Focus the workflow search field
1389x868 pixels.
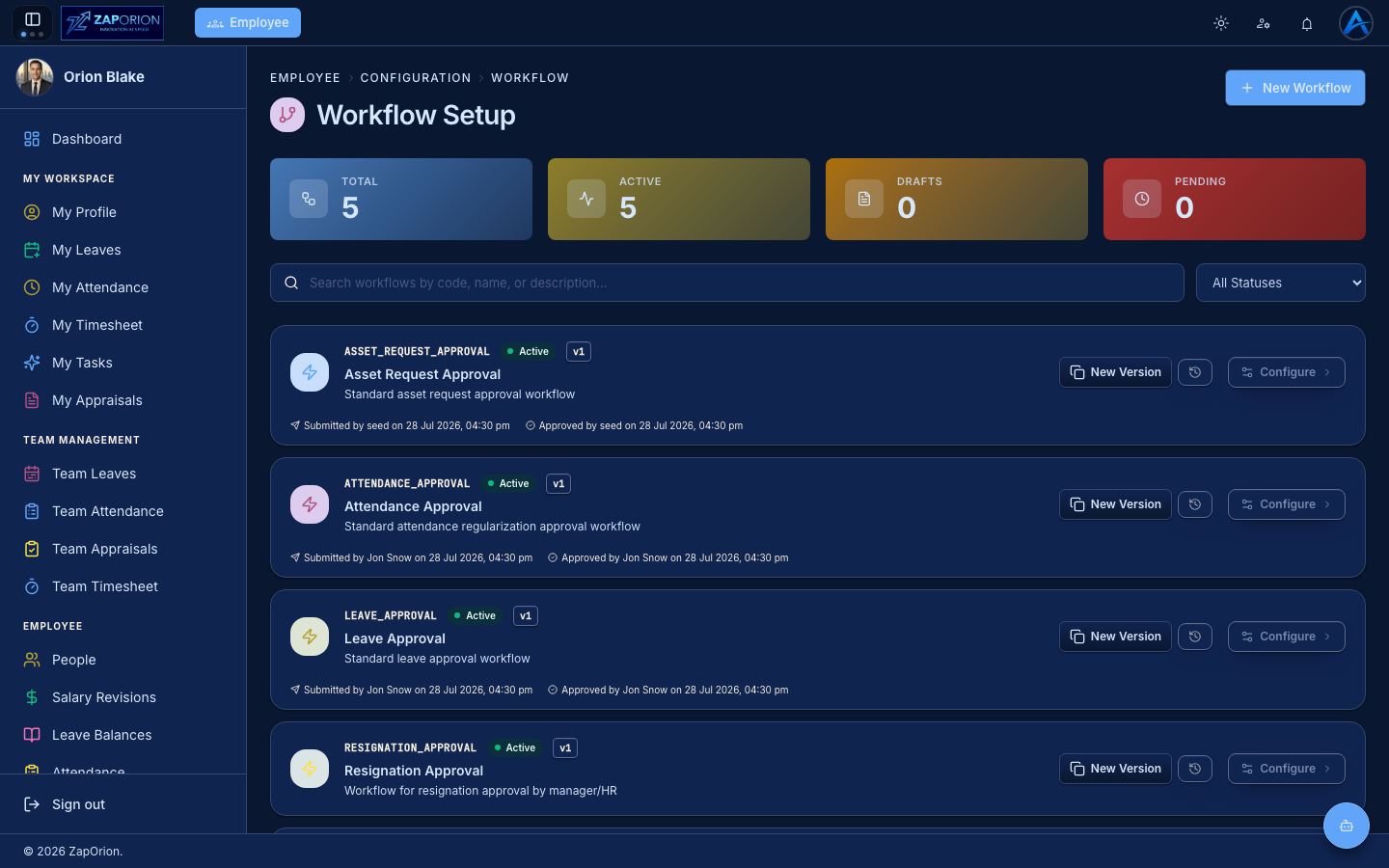point(727,283)
